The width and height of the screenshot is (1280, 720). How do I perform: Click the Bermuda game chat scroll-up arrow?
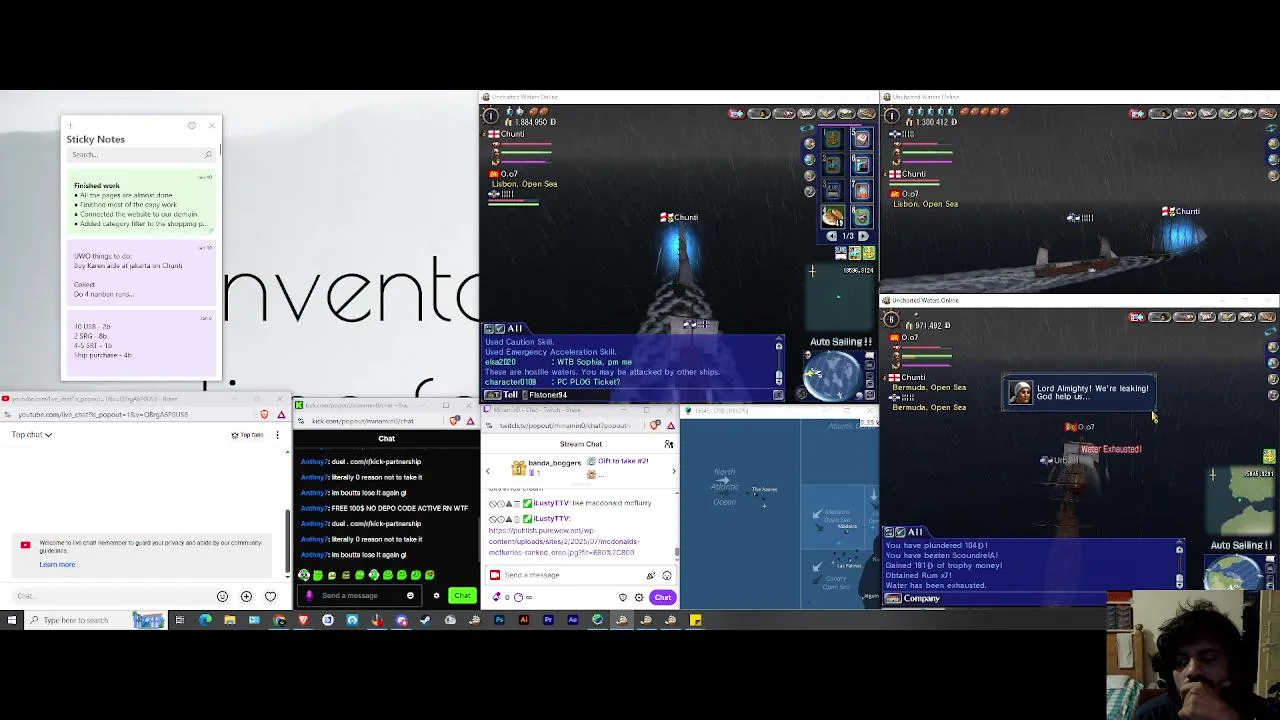point(1180,549)
